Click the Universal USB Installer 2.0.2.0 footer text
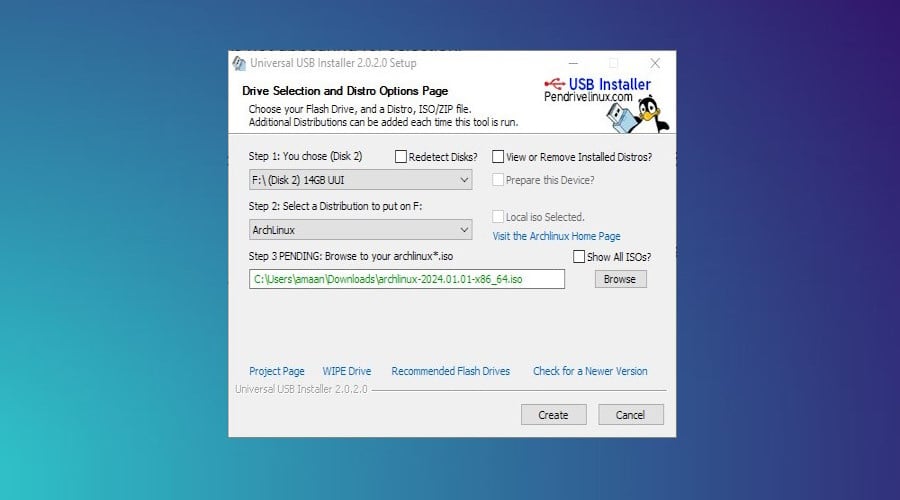 pos(301,389)
